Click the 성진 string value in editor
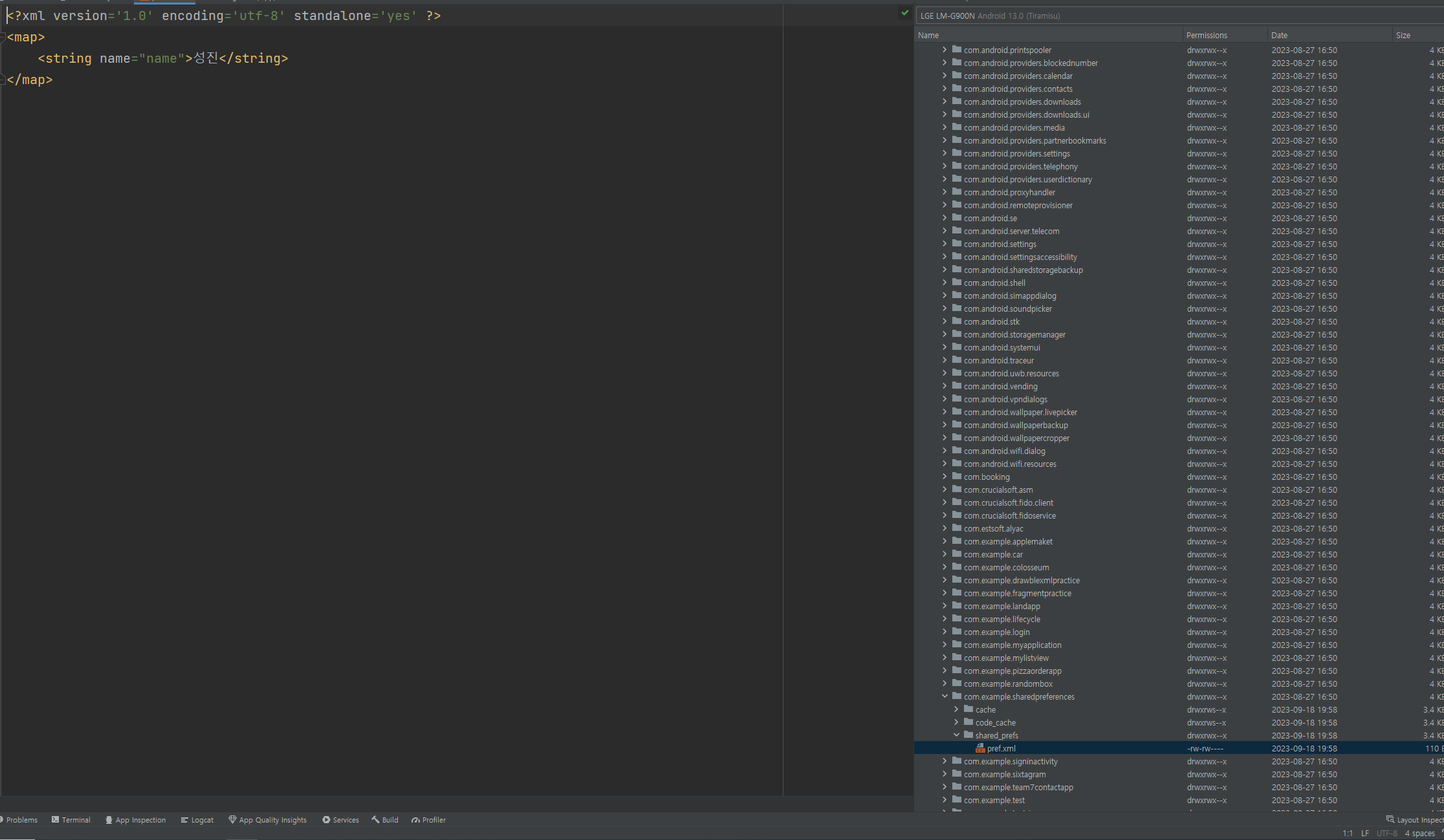The height and width of the screenshot is (840, 1444). pos(206,58)
